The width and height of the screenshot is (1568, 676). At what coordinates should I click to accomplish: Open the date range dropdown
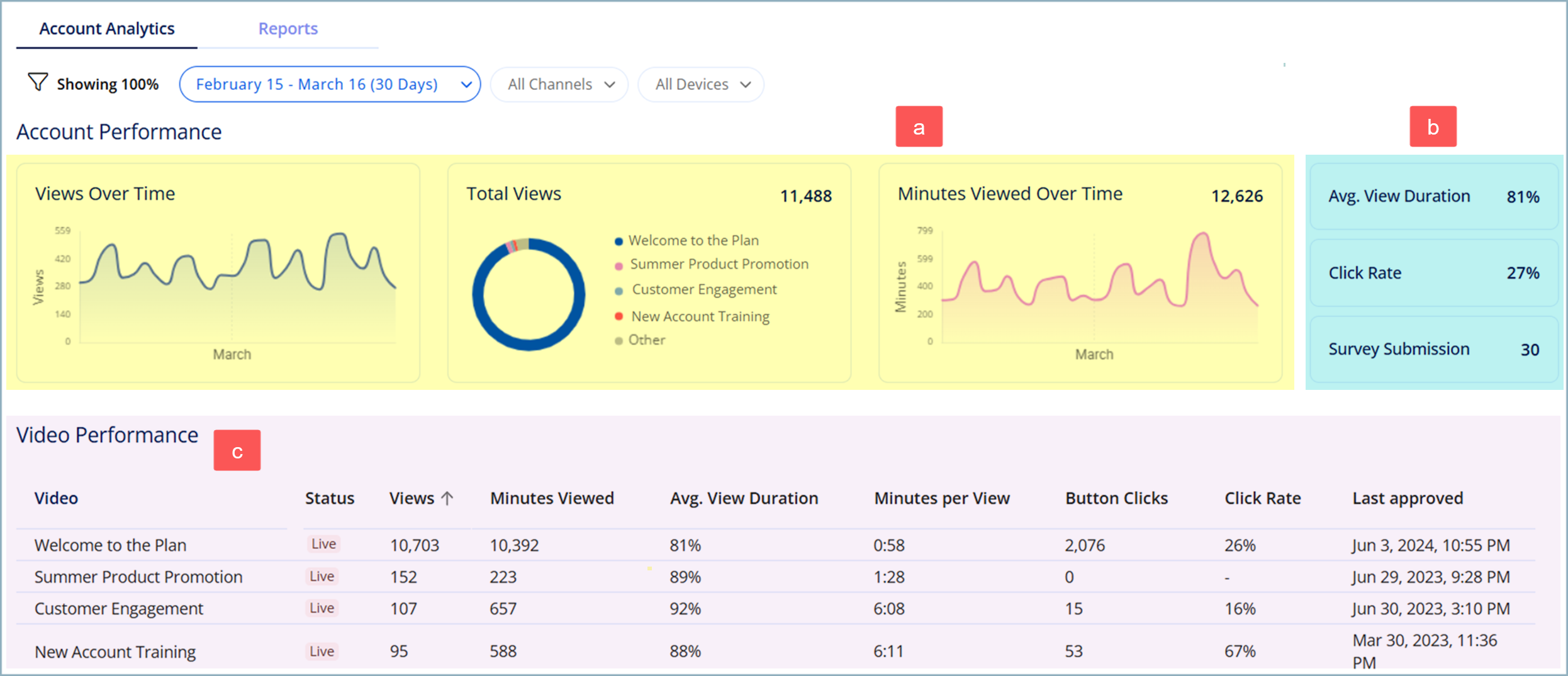pos(330,84)
